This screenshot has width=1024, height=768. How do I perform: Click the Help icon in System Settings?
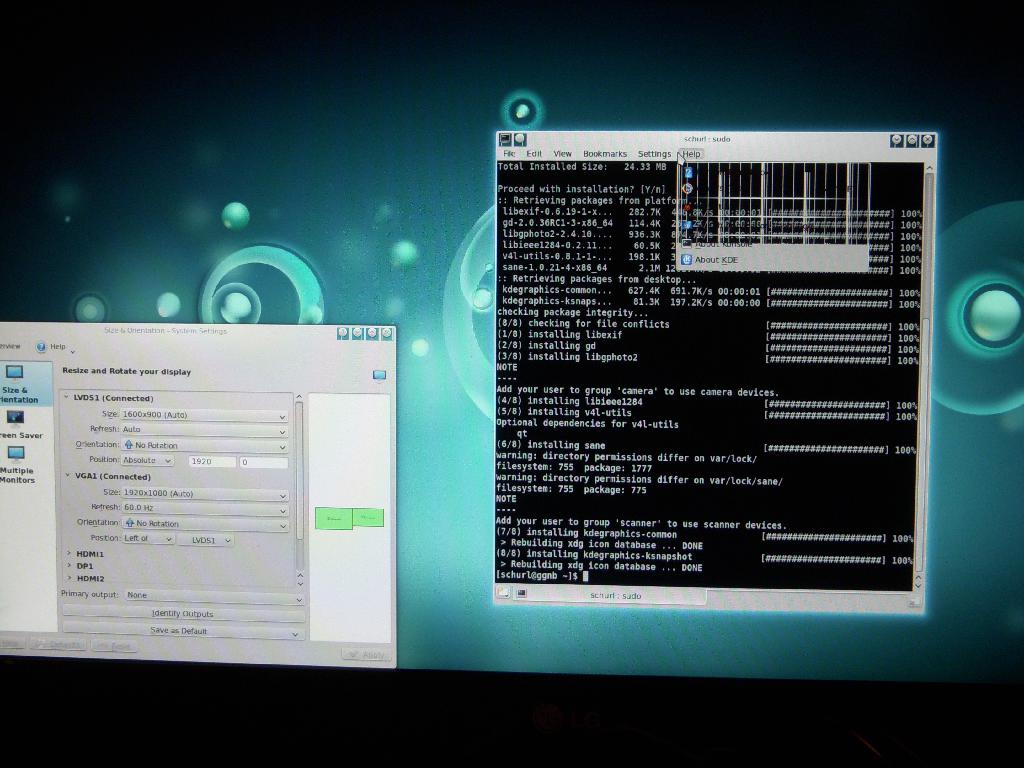(42, 347)
